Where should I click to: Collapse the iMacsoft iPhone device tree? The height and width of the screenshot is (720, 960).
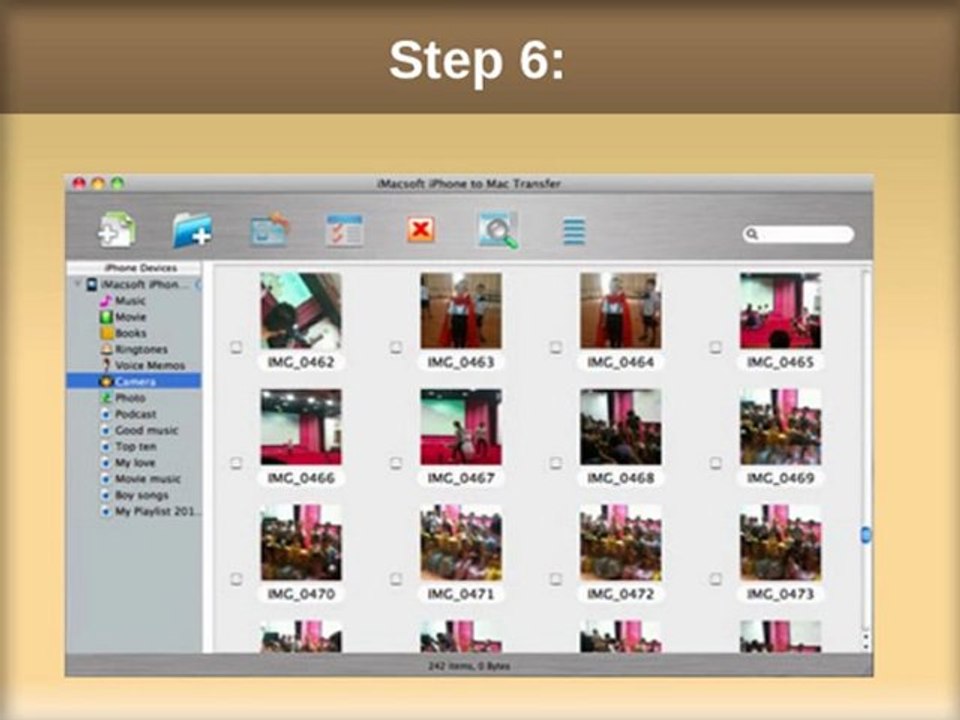tap(78, 285)
